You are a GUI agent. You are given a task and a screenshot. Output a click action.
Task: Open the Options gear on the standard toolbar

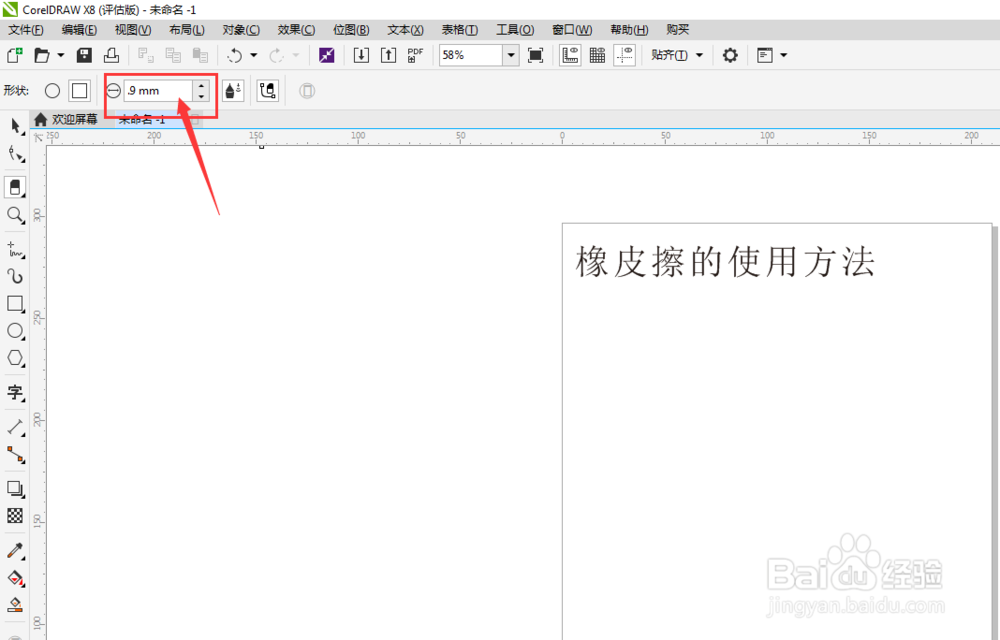pos(729,55)
